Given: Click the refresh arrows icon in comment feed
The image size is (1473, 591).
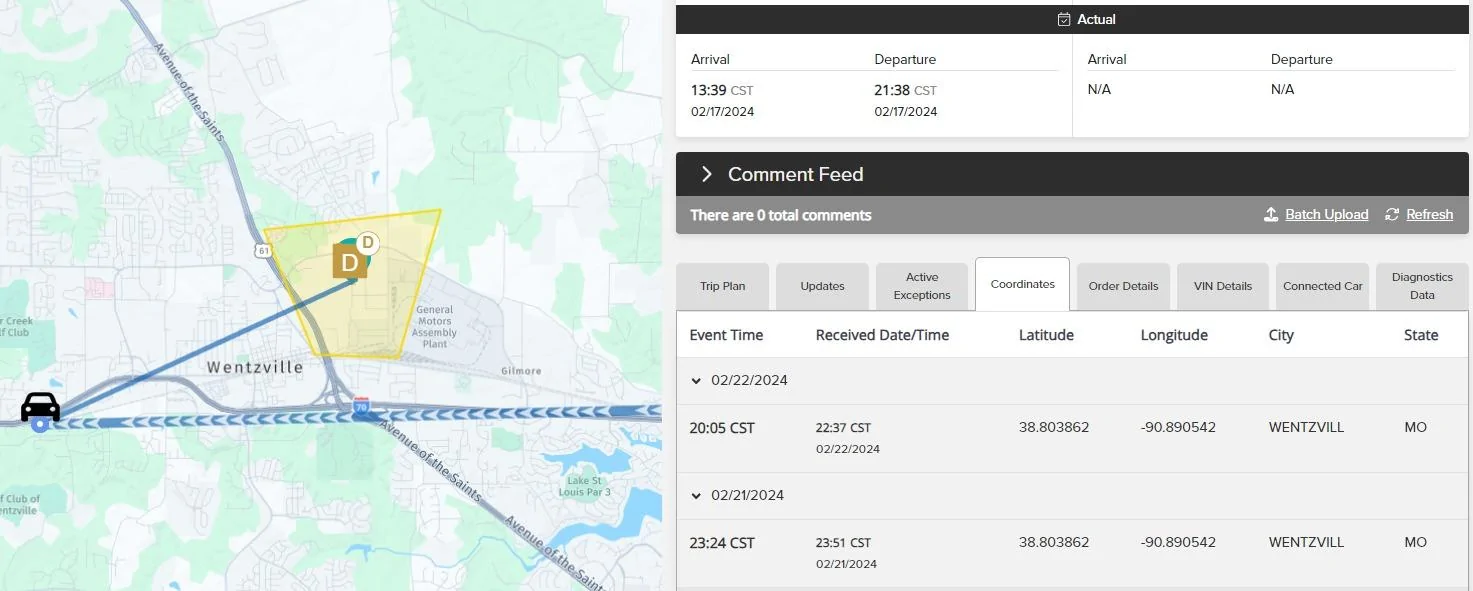Looking at the screenshot, I should pos(1392,214).
